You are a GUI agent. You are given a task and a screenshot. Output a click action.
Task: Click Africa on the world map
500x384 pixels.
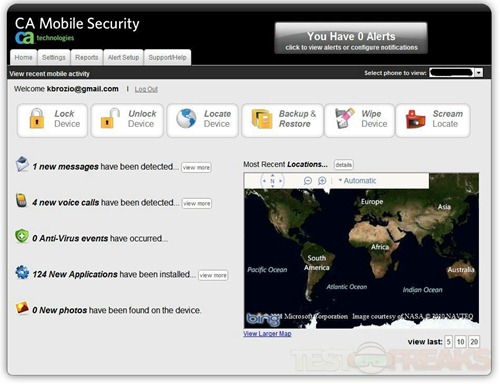[x=380, y=247]
